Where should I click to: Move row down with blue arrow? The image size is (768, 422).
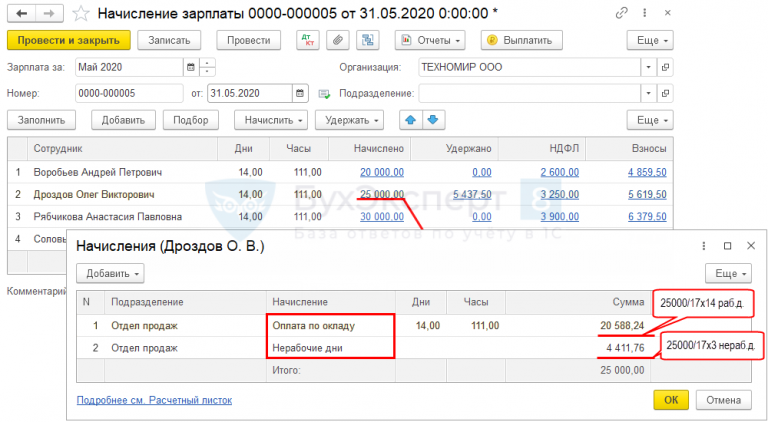(432, 120)
